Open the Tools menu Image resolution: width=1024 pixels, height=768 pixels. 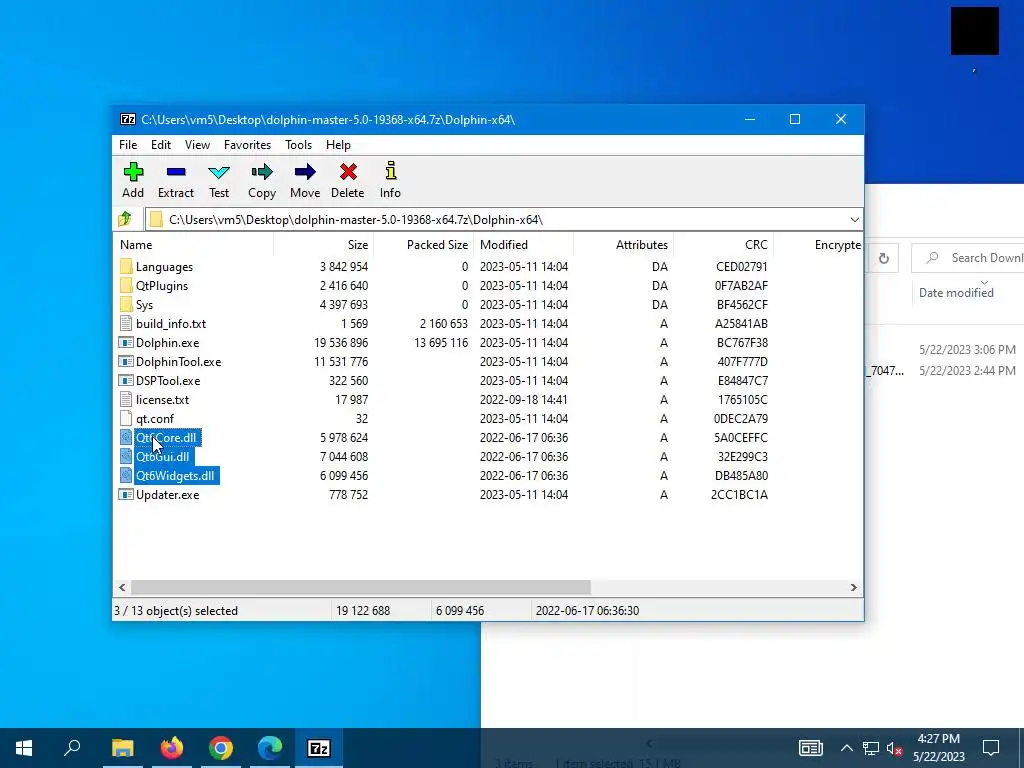click(x=298, y=145)
